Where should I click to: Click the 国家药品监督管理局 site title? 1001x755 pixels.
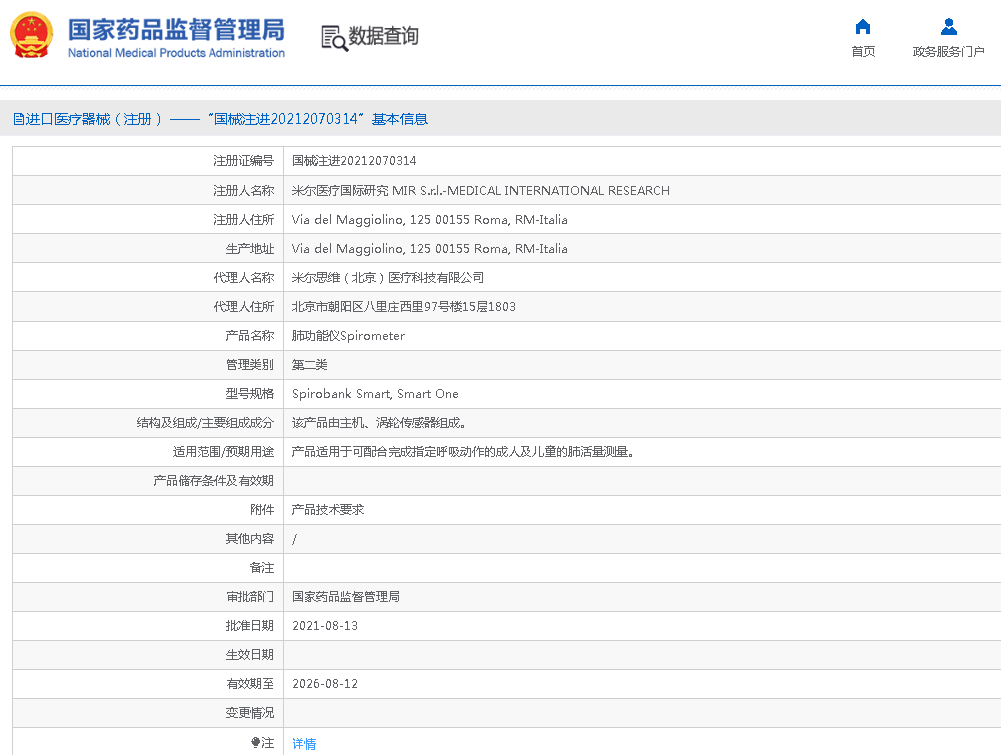pos(176,29)
